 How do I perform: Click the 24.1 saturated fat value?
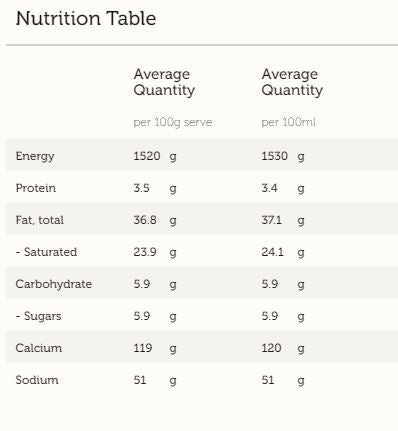coord(273,252)
